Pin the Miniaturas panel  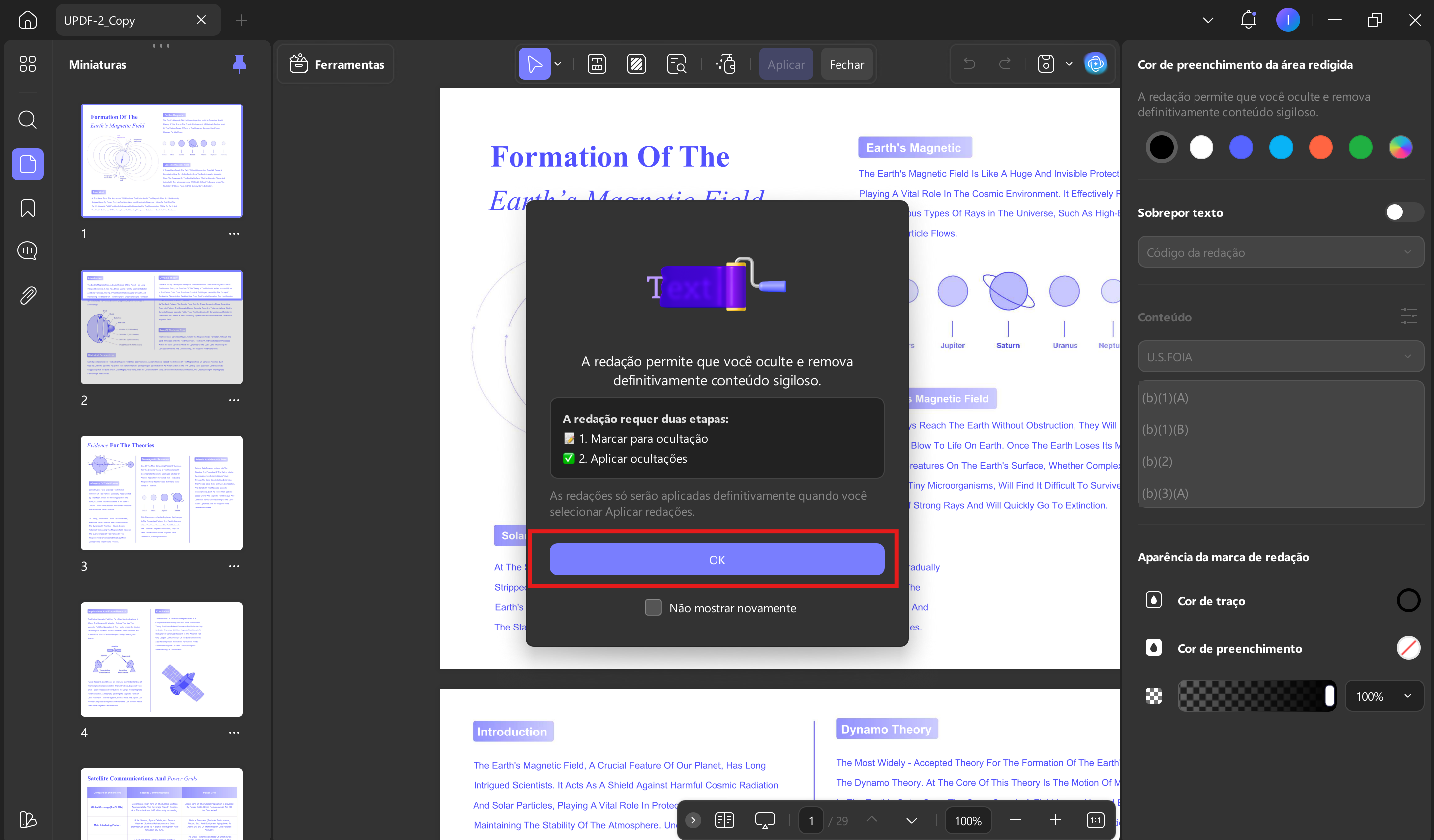tap(239, 64)
